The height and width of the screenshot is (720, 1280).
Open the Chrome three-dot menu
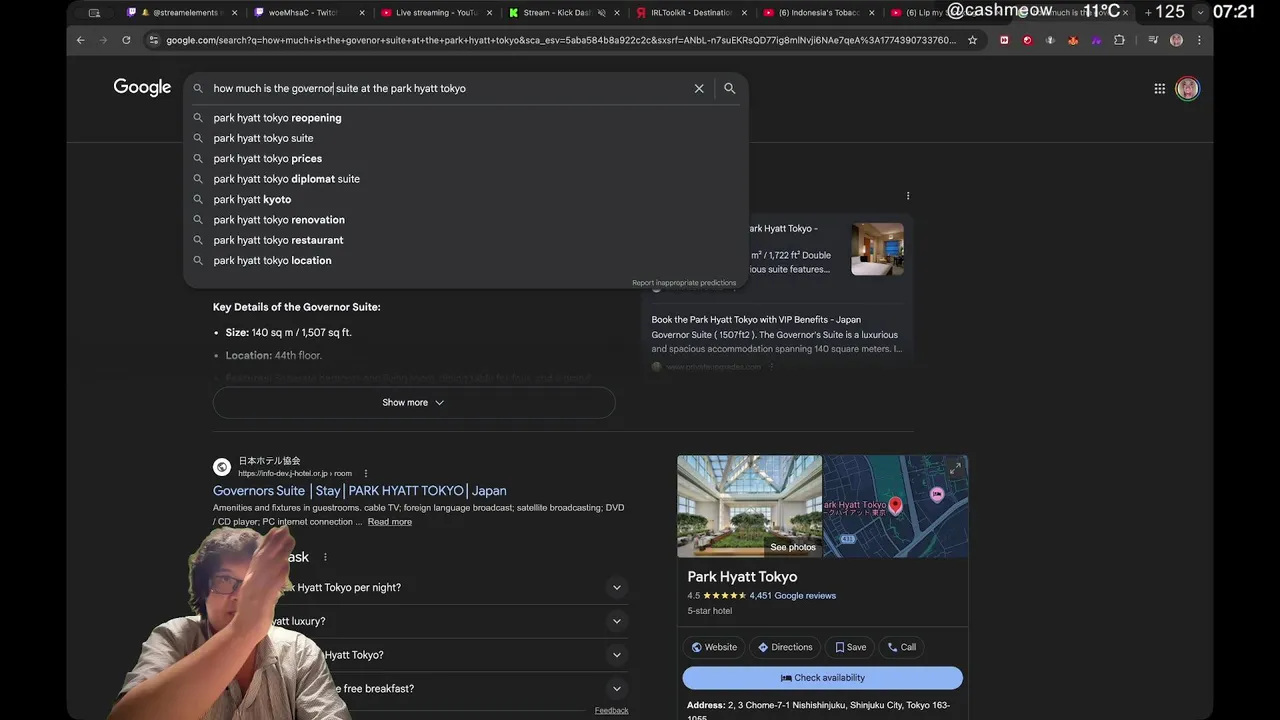coord(1198,40)
